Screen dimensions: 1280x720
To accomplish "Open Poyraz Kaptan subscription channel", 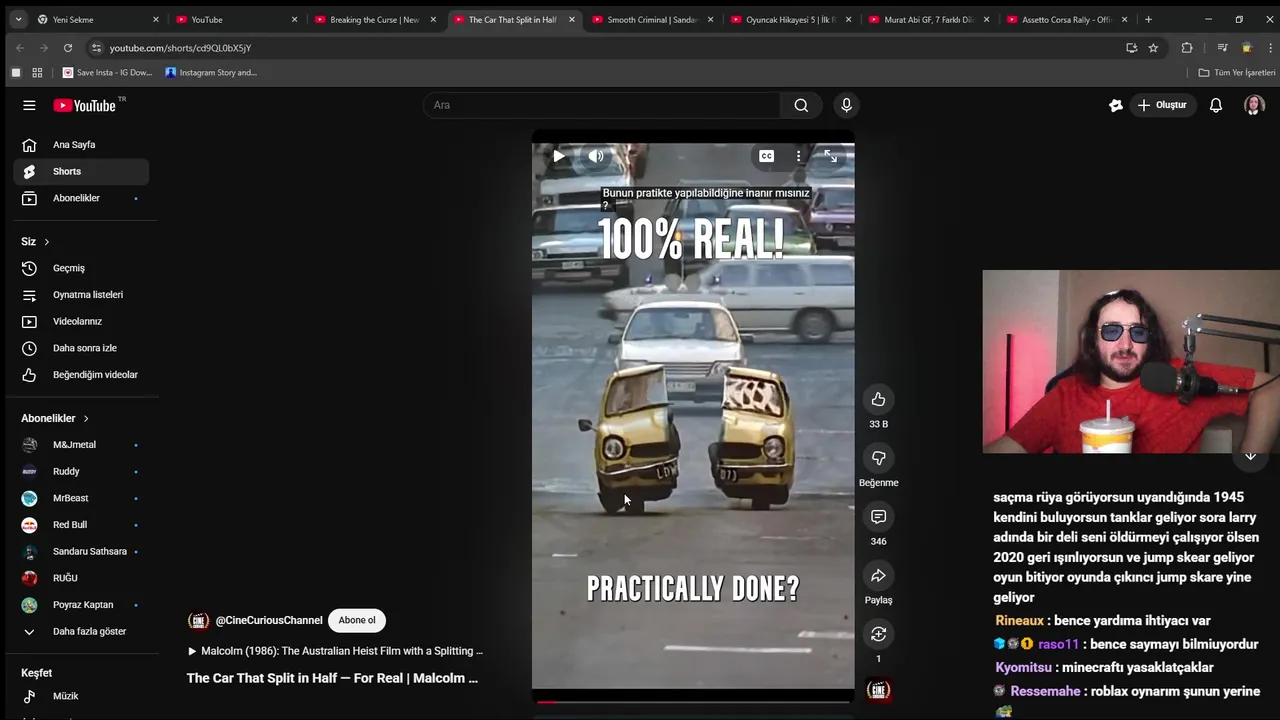I will [x=82, y=605].
